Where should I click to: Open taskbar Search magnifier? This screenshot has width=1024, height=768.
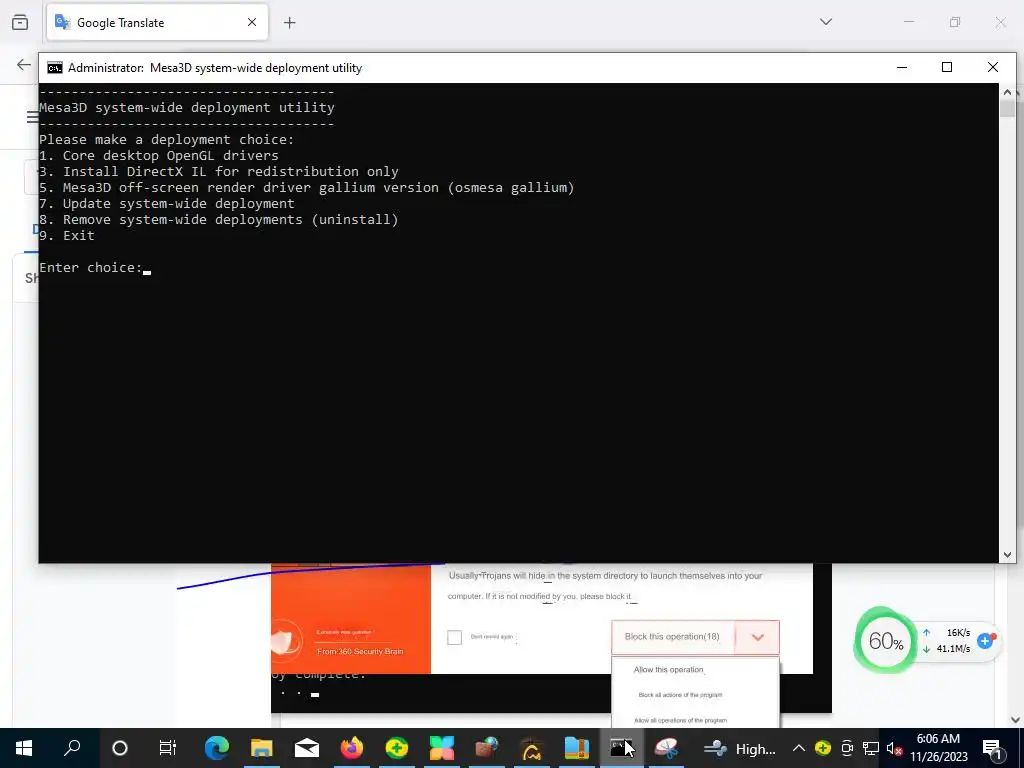(x=72, y=748)
